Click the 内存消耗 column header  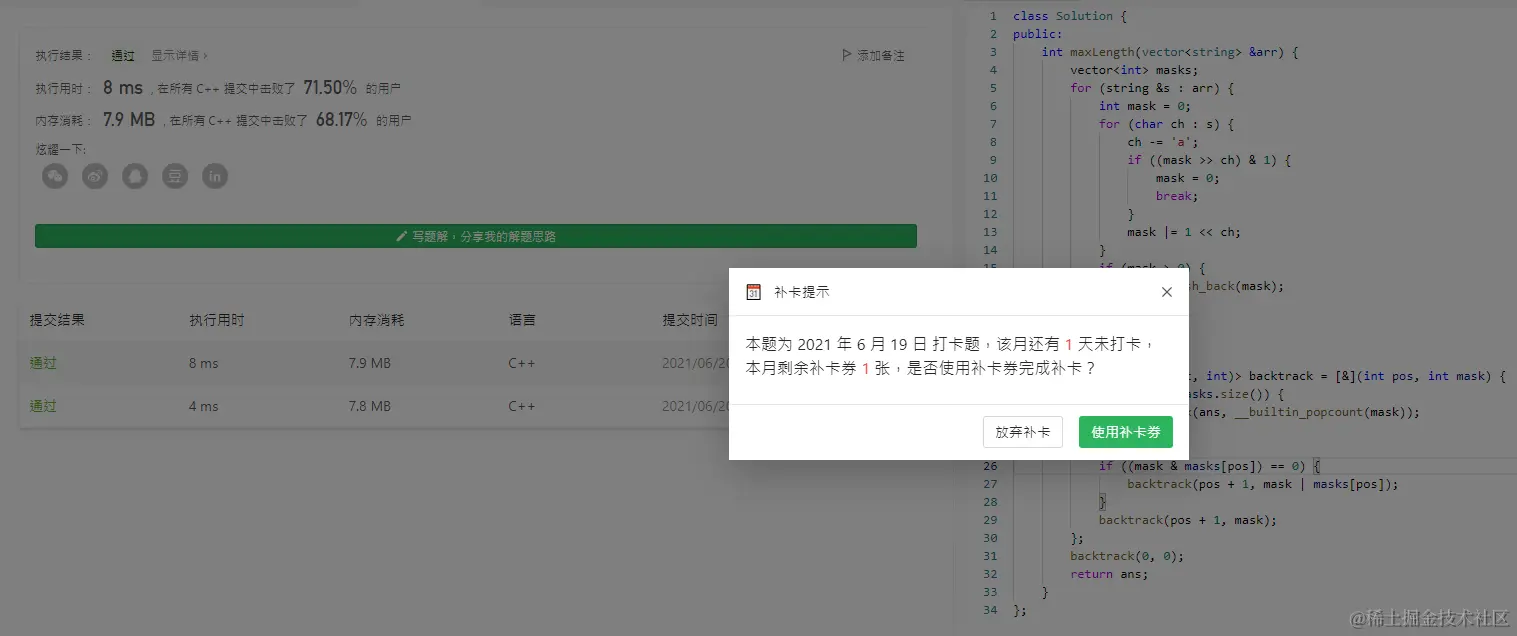[x=377, y=320]
